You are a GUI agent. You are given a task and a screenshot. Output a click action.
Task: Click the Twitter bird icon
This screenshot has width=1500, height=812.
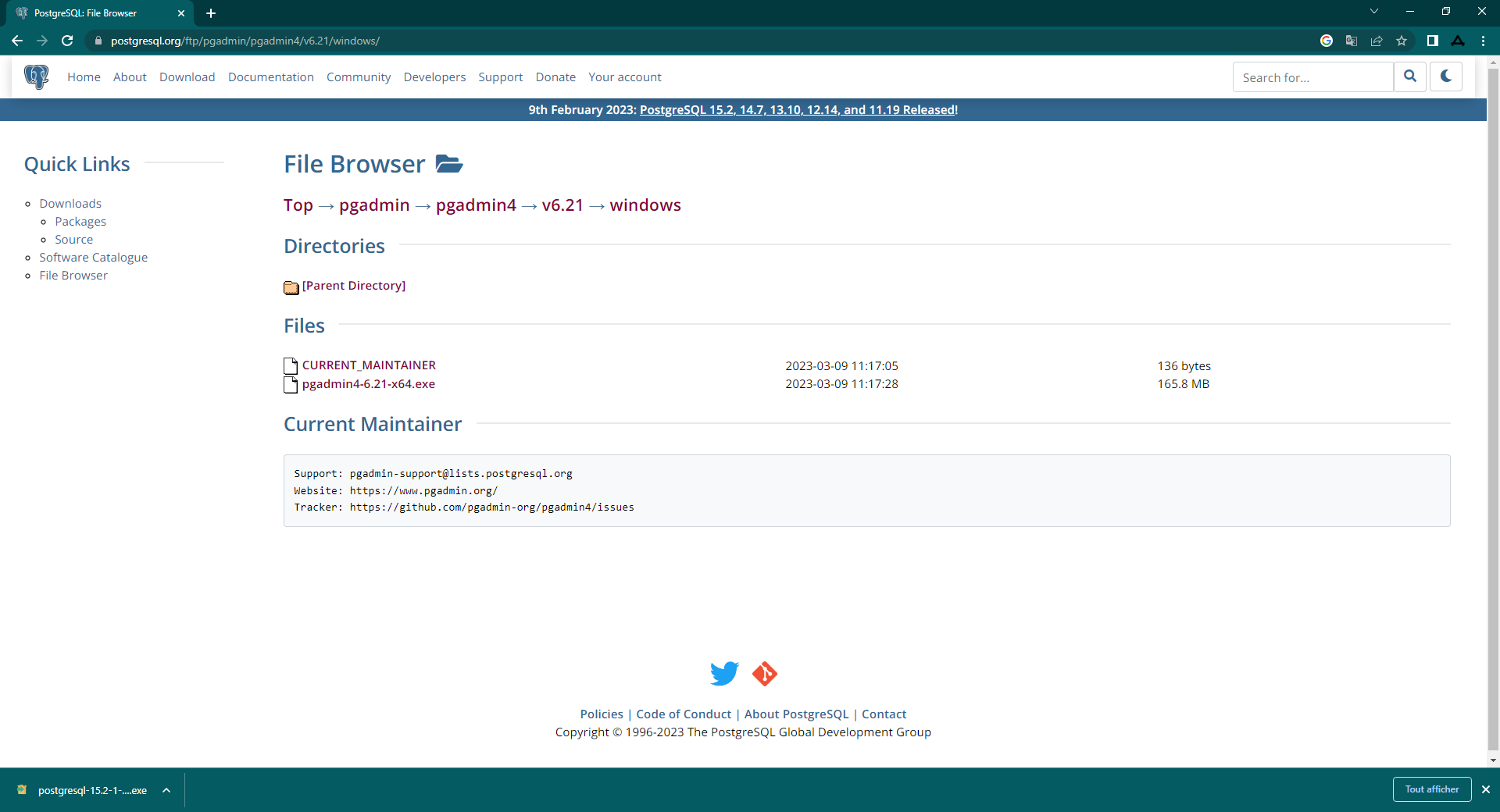point(724,673)
